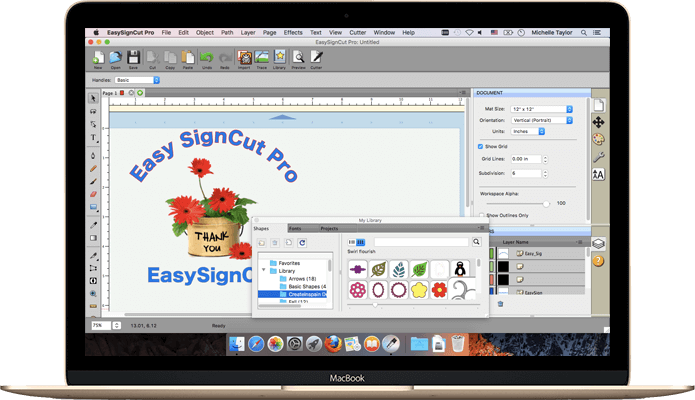The height and width of the screenshot is (400, 695).
Task: Toggle the Show Grid checkbox
Action: tap(480, 146)
